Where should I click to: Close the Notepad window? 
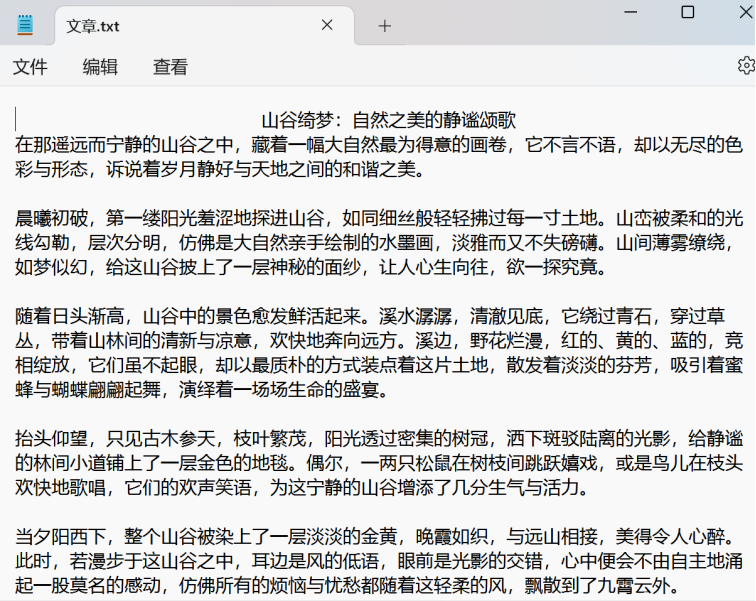[x=746, y=12]
